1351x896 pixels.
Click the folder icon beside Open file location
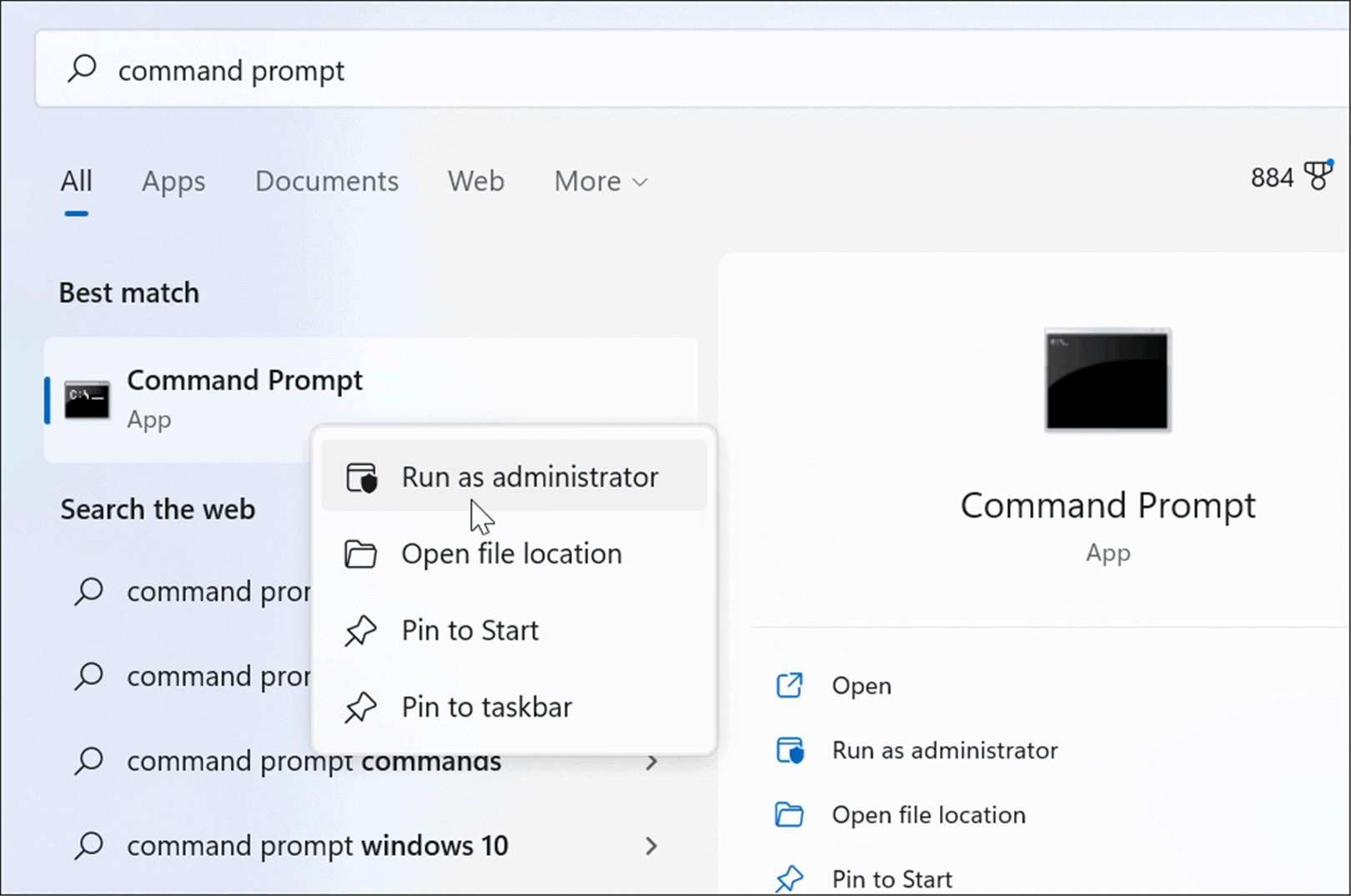(361, 553)
